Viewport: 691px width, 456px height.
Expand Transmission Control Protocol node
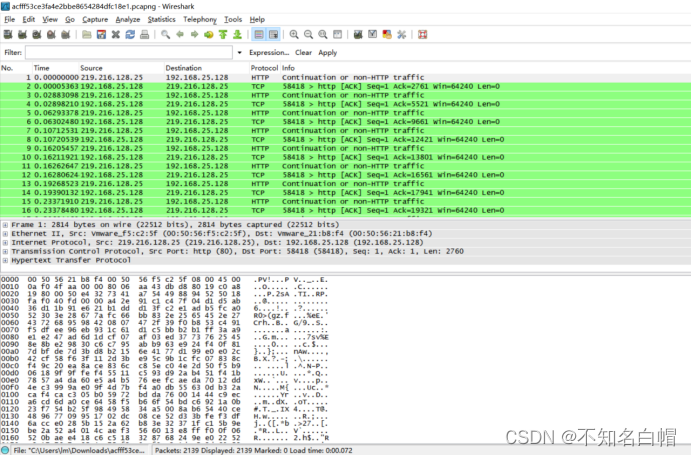click(5, 251)
